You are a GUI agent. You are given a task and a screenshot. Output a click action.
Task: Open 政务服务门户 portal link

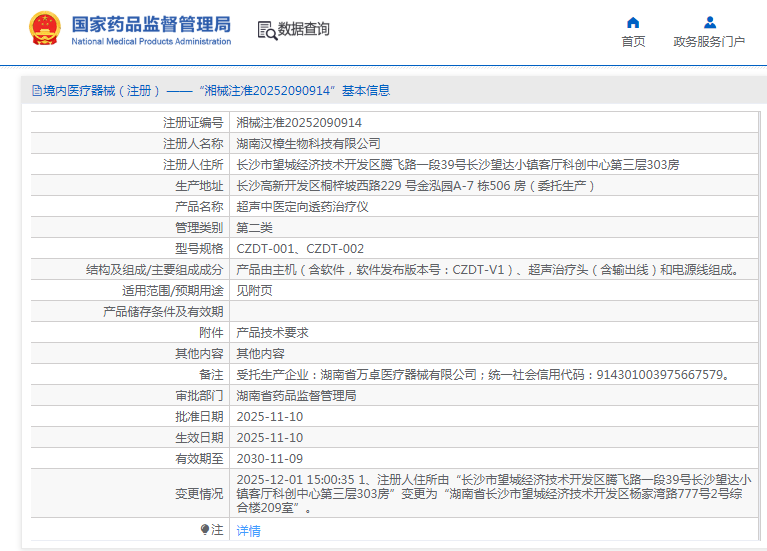coord(709,42)
